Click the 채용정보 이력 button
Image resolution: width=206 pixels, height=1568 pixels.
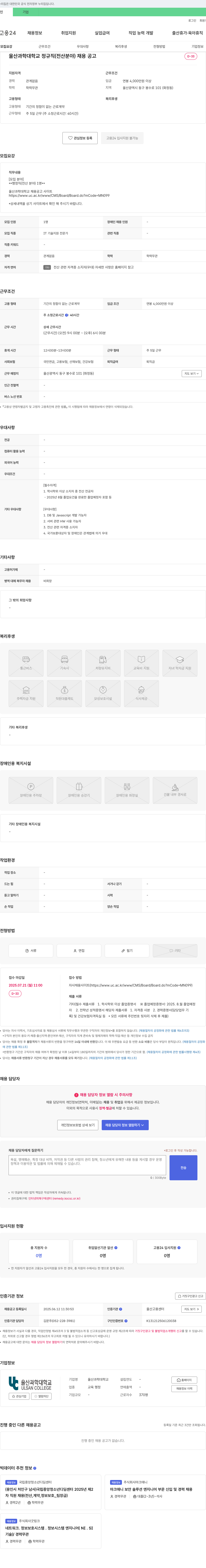tap(184, 1388)
